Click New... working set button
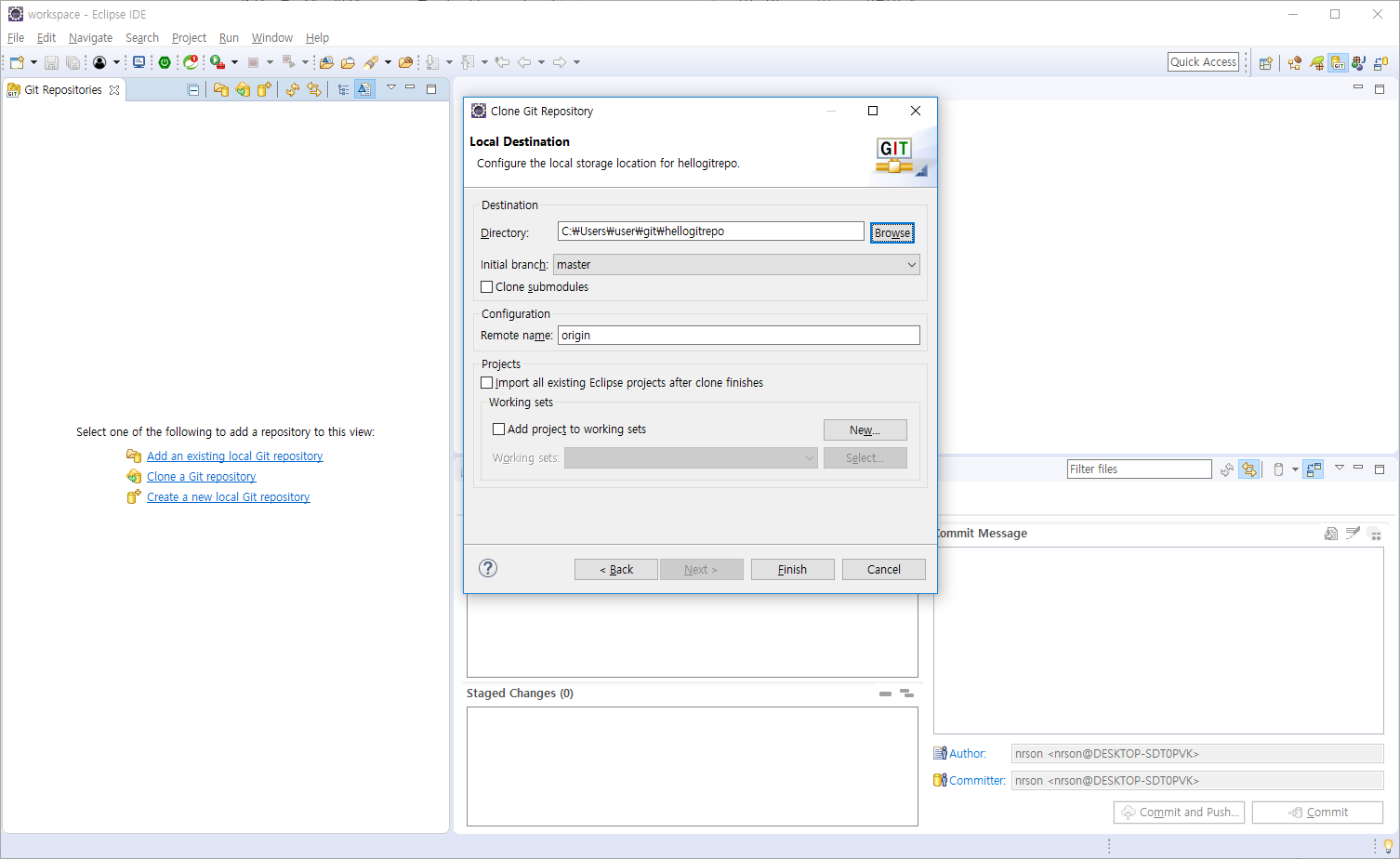Image resolution: width=1400 pixels, height=859 pixels. (x=865, y=429)
